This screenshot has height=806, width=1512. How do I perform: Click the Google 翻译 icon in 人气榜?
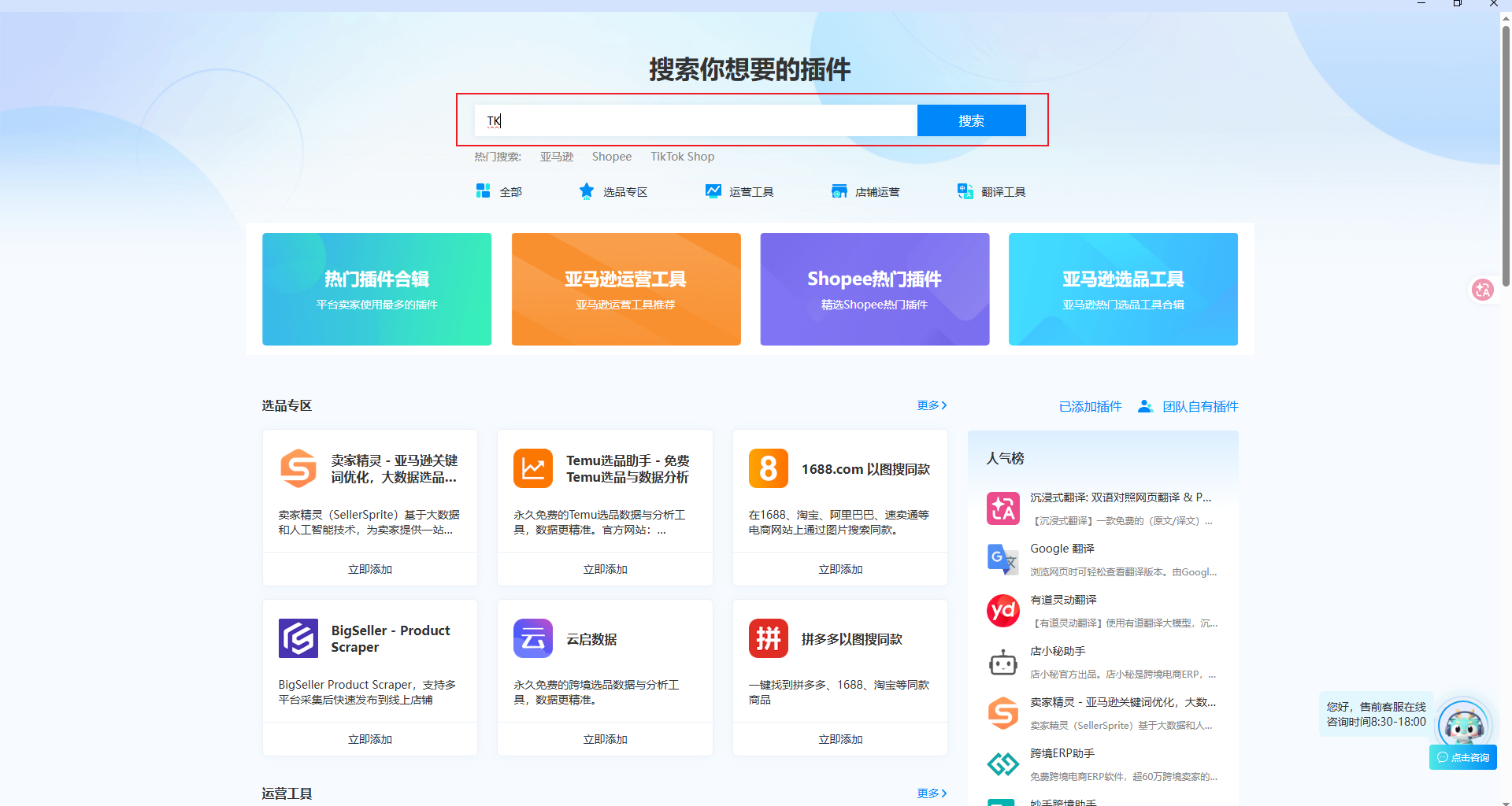pyautogui.click(x=1003, y=560)
